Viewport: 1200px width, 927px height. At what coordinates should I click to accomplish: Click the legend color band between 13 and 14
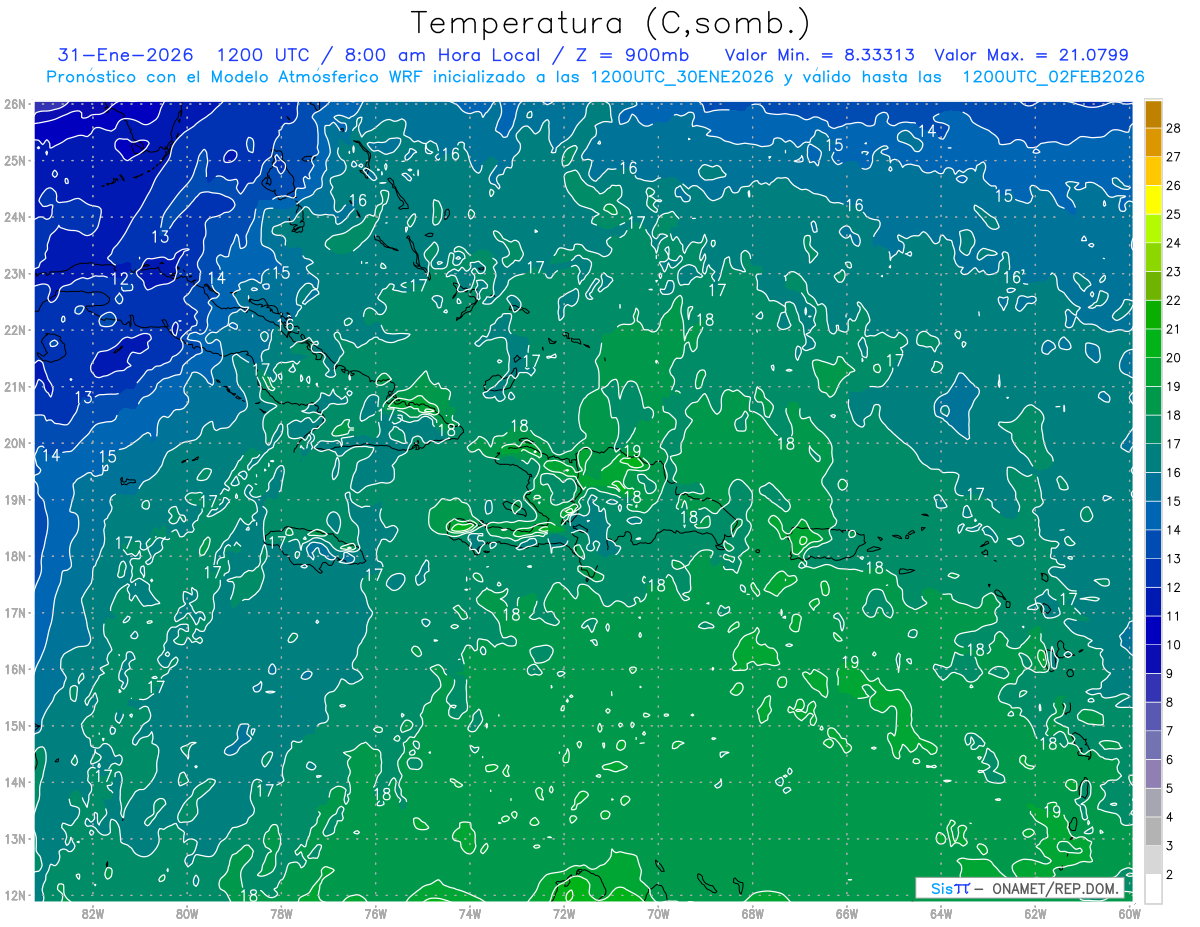click(x=1153, y=544)
